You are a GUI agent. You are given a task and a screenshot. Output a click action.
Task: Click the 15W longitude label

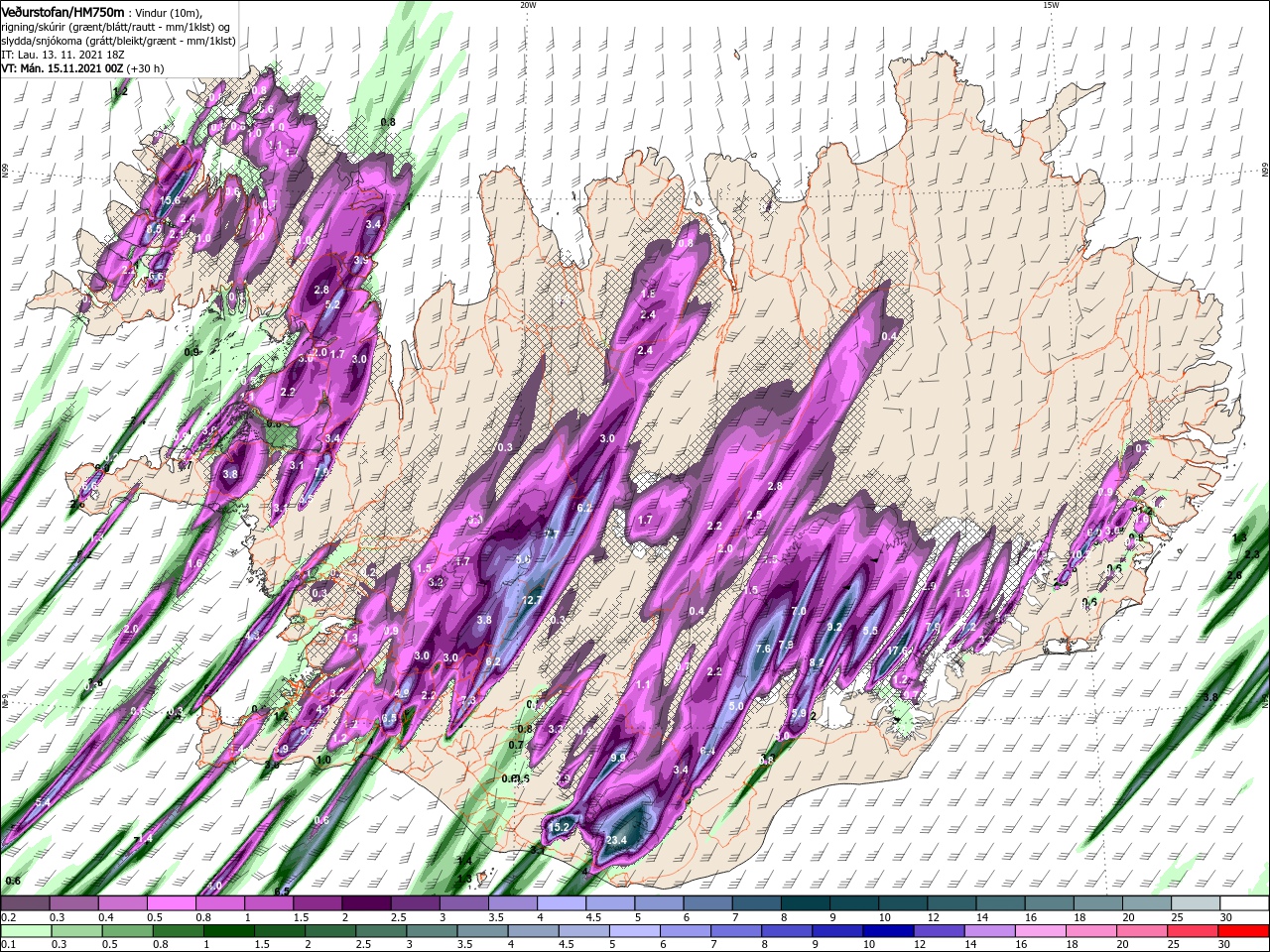pos(1050,5)
